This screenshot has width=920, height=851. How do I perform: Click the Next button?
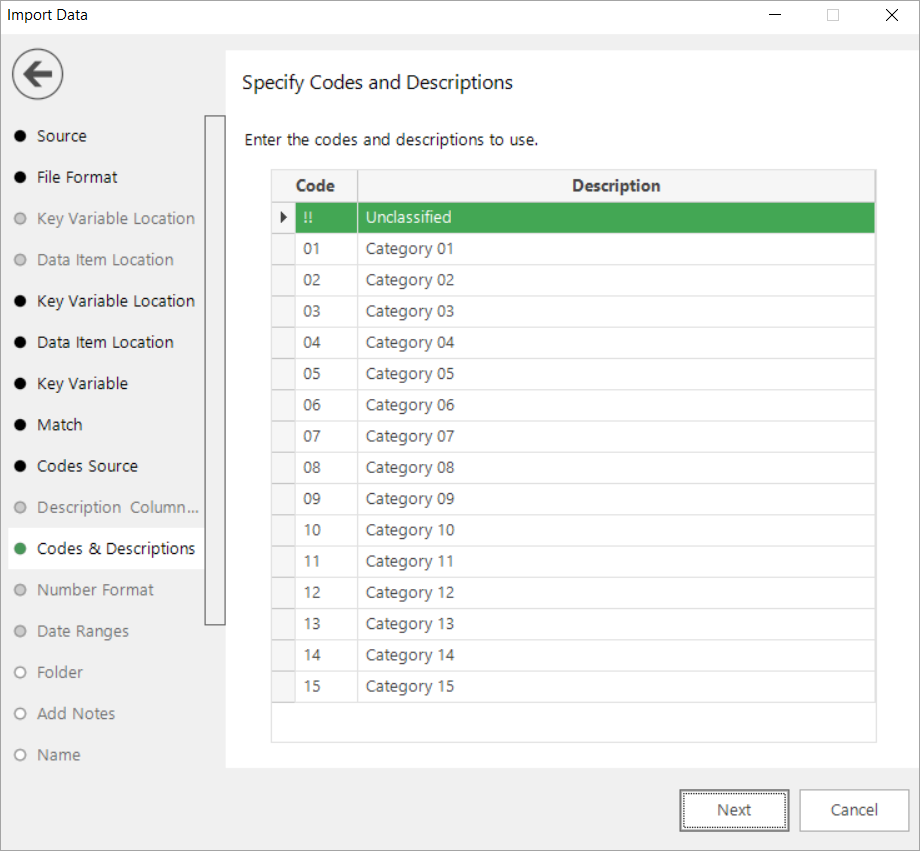(734, 810)
